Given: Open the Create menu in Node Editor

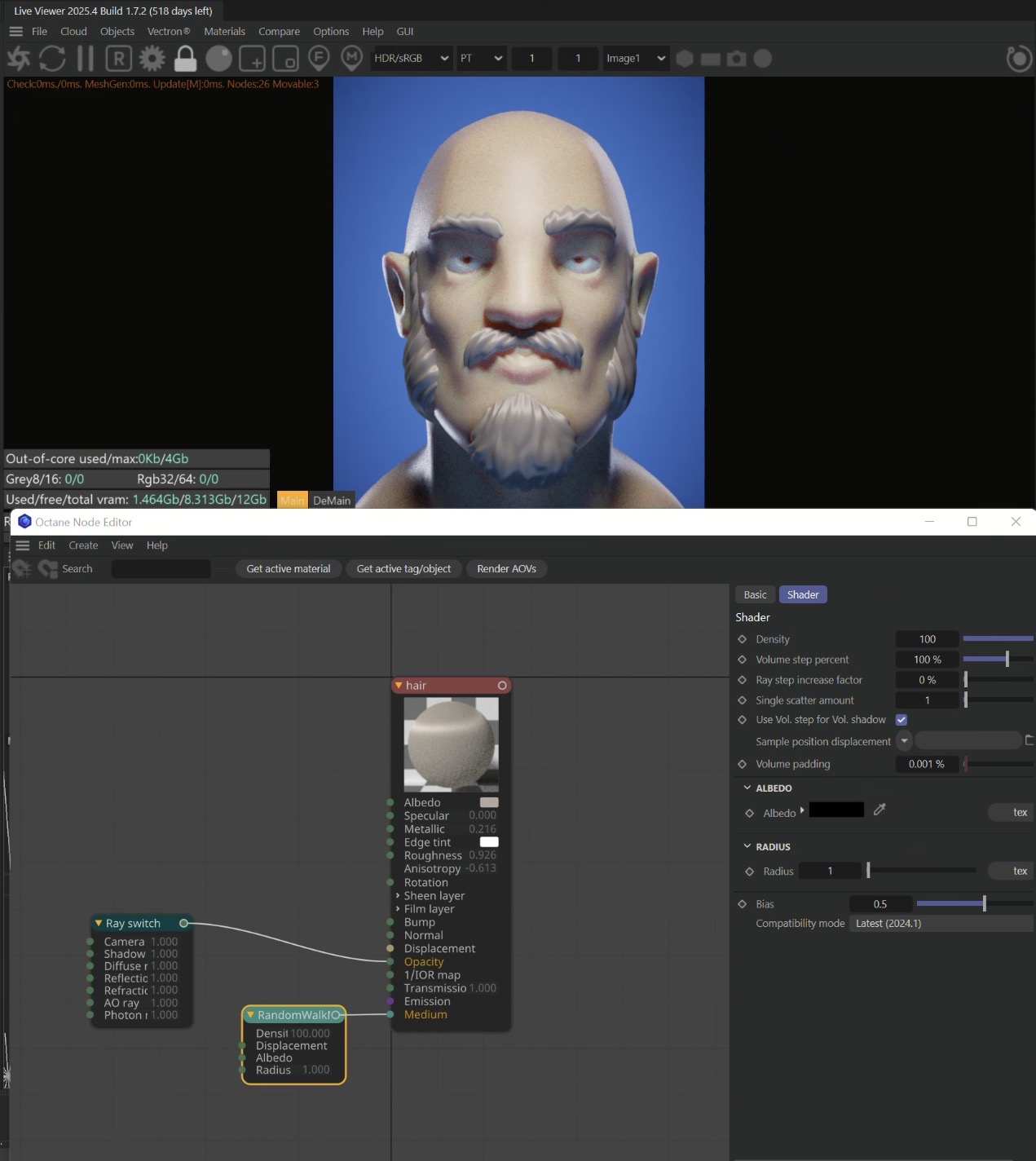Looking at the screenshot, I should 83,545.
